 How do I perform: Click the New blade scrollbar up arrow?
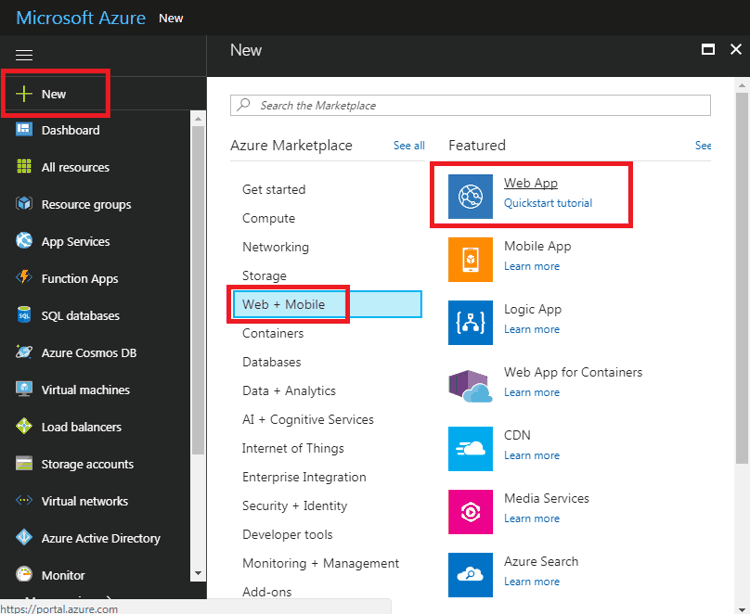(x=742, y=86)
